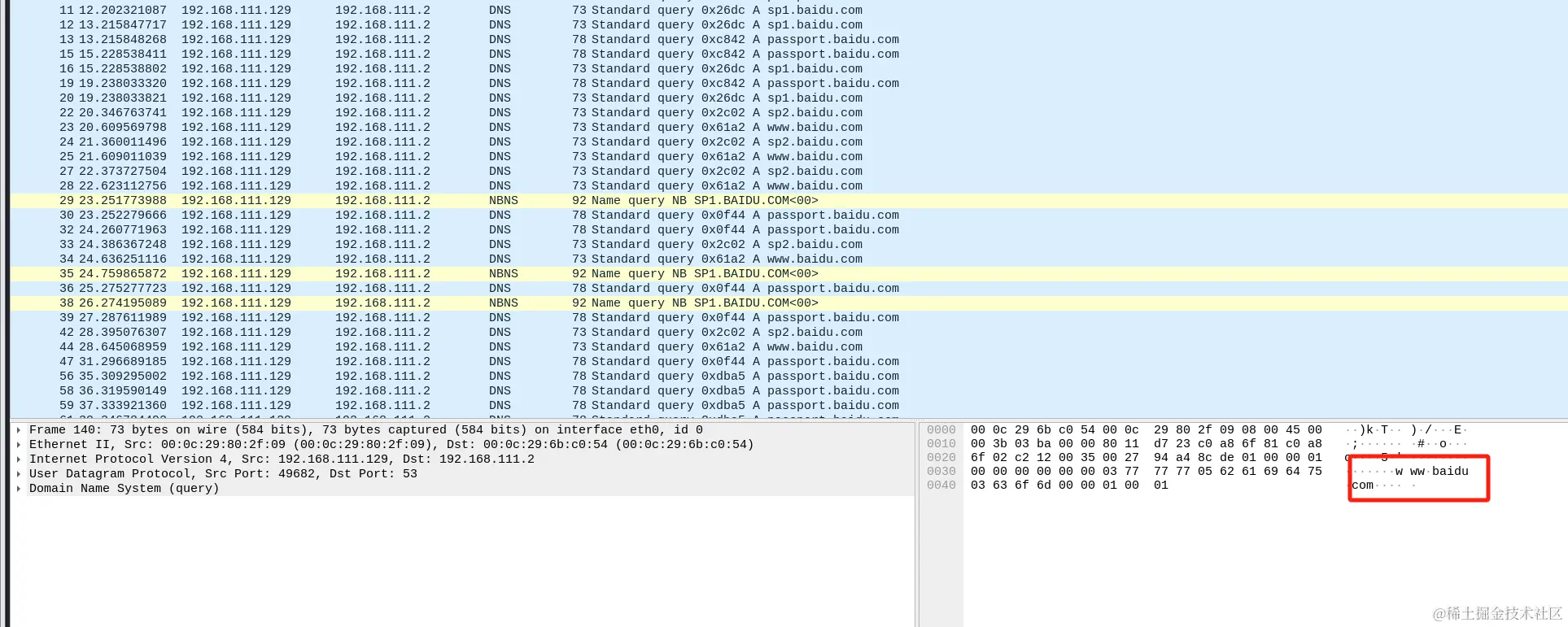This screenshot has height=627, width=1568.
Task: Select packet 32 at time 24.260771963
Action: tap(789, 230)
